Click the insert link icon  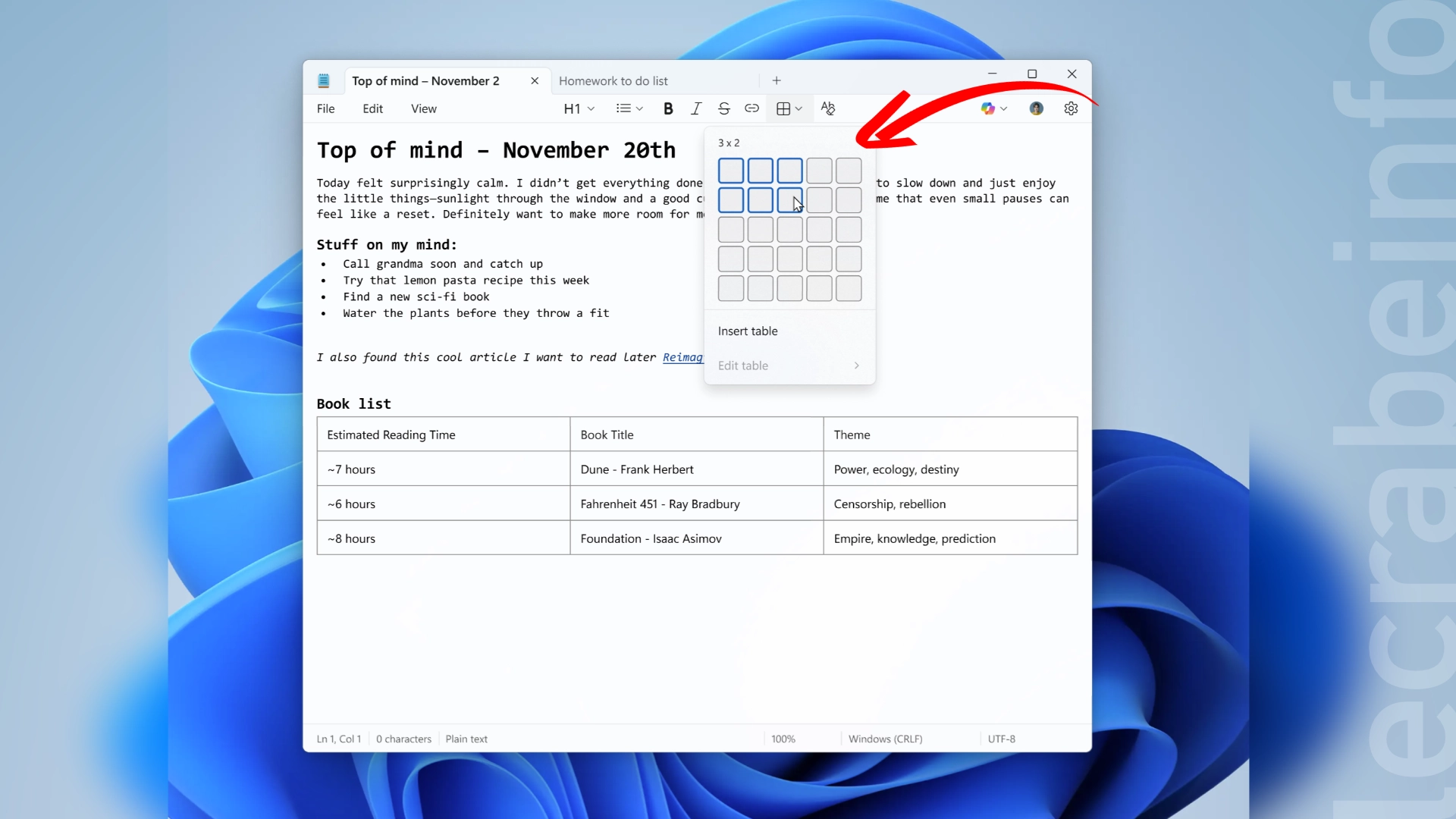752,108
